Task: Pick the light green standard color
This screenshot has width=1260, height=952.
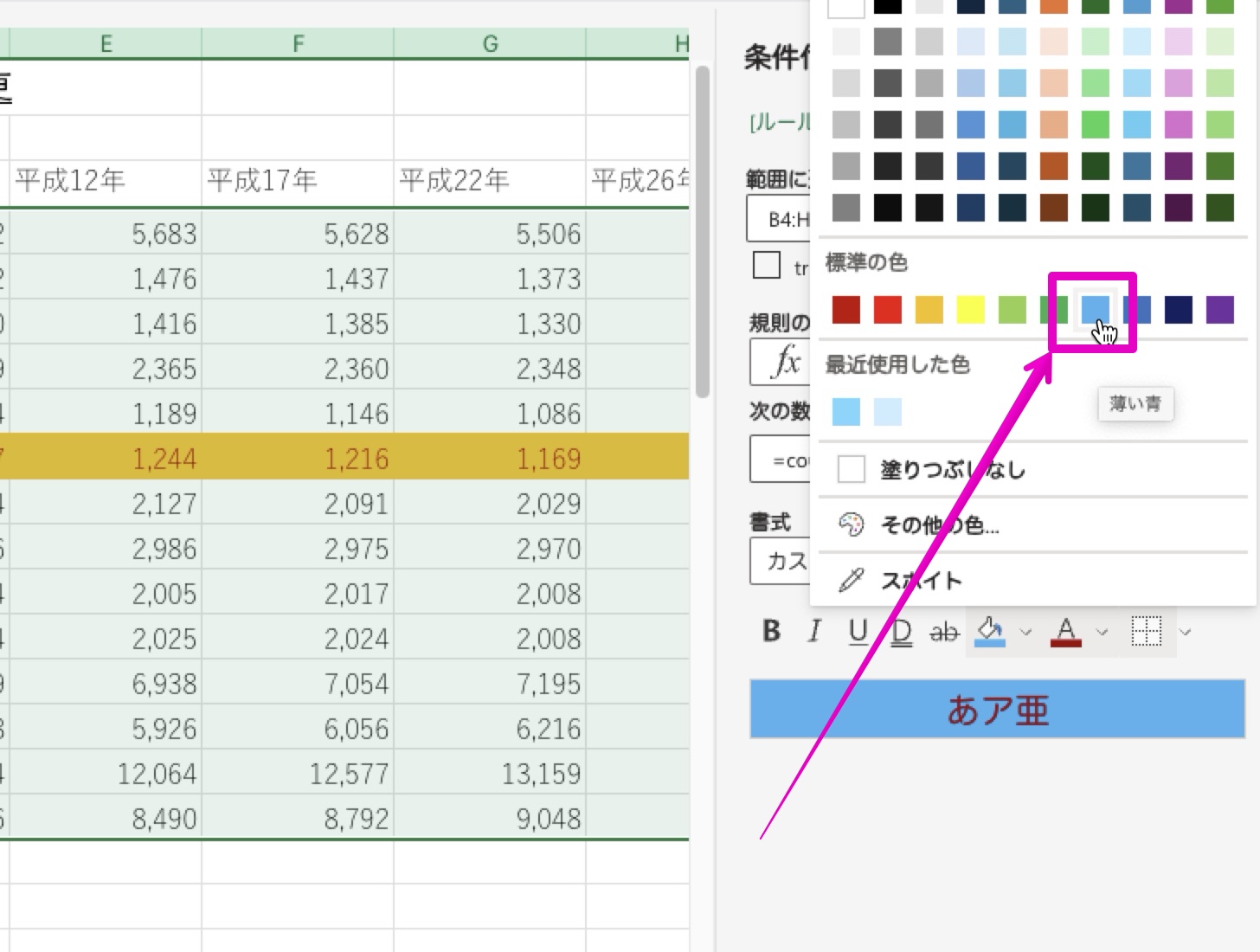Action: pos(1012,309)
